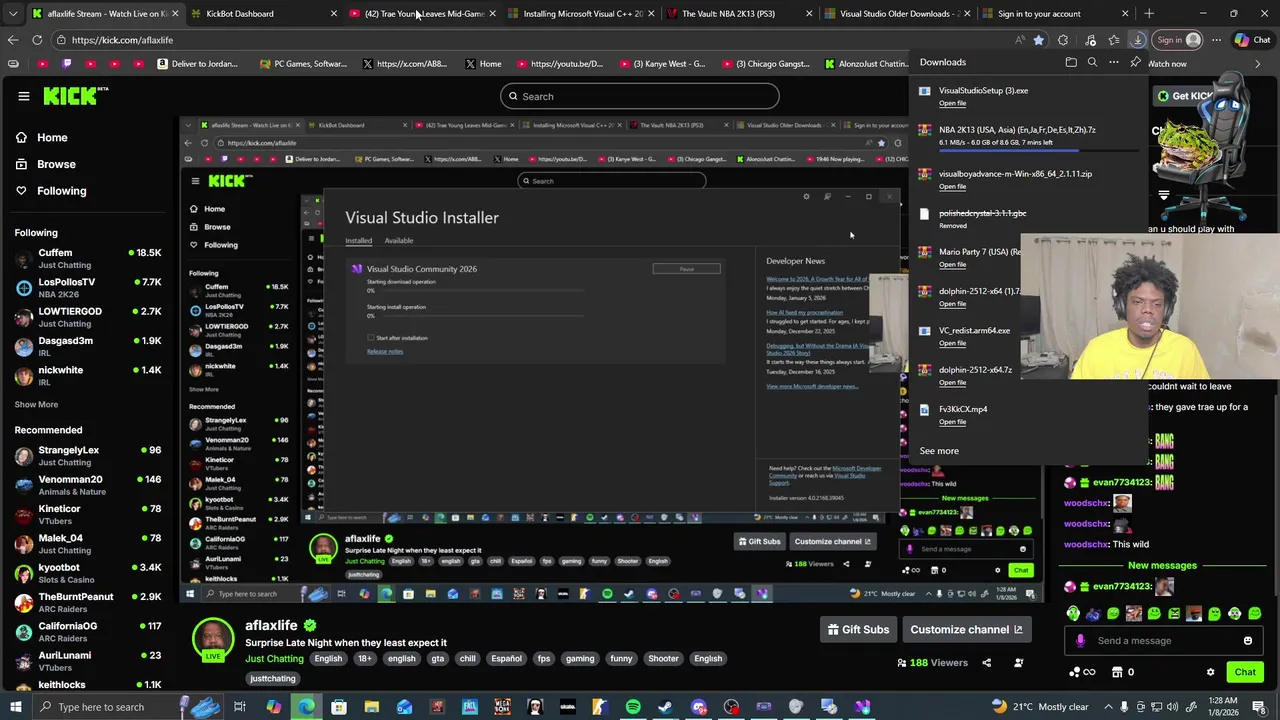The width and height of the screenshot is (1280, 720).
Task: Open browser Settings and more menu
Action: click(x=1216, y=40)
